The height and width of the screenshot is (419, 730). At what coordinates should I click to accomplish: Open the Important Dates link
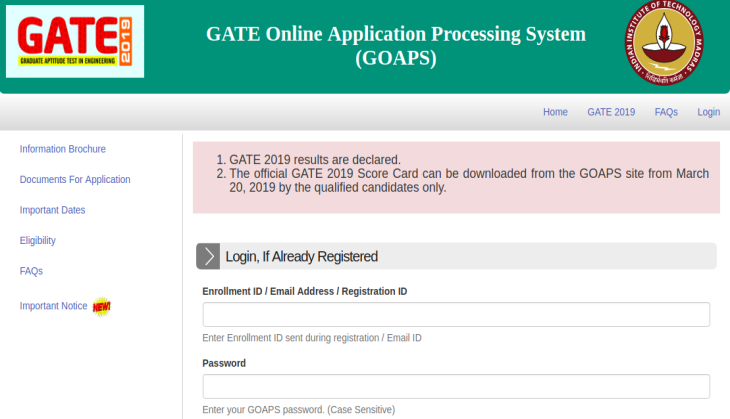coord(52,210)
